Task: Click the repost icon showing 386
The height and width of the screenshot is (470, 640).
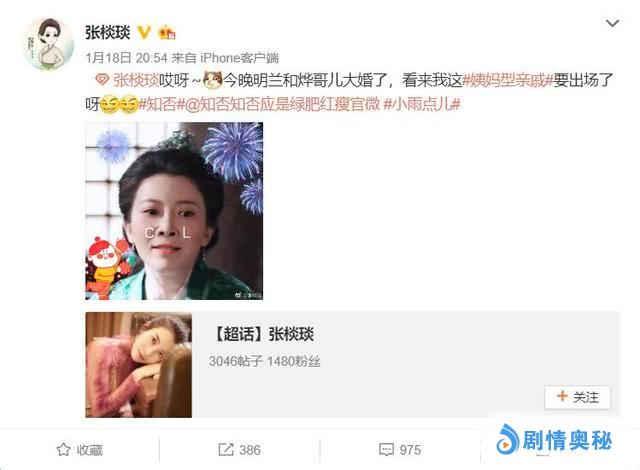Action: [226, 450]
